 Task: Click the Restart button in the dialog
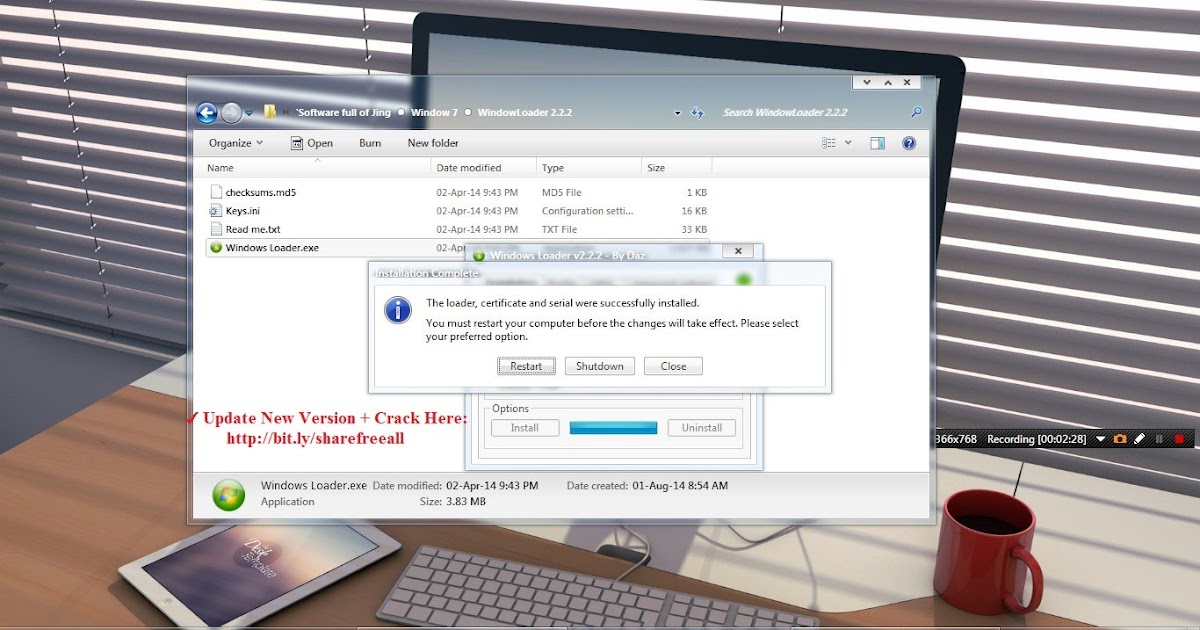click(x=526, y=366)
